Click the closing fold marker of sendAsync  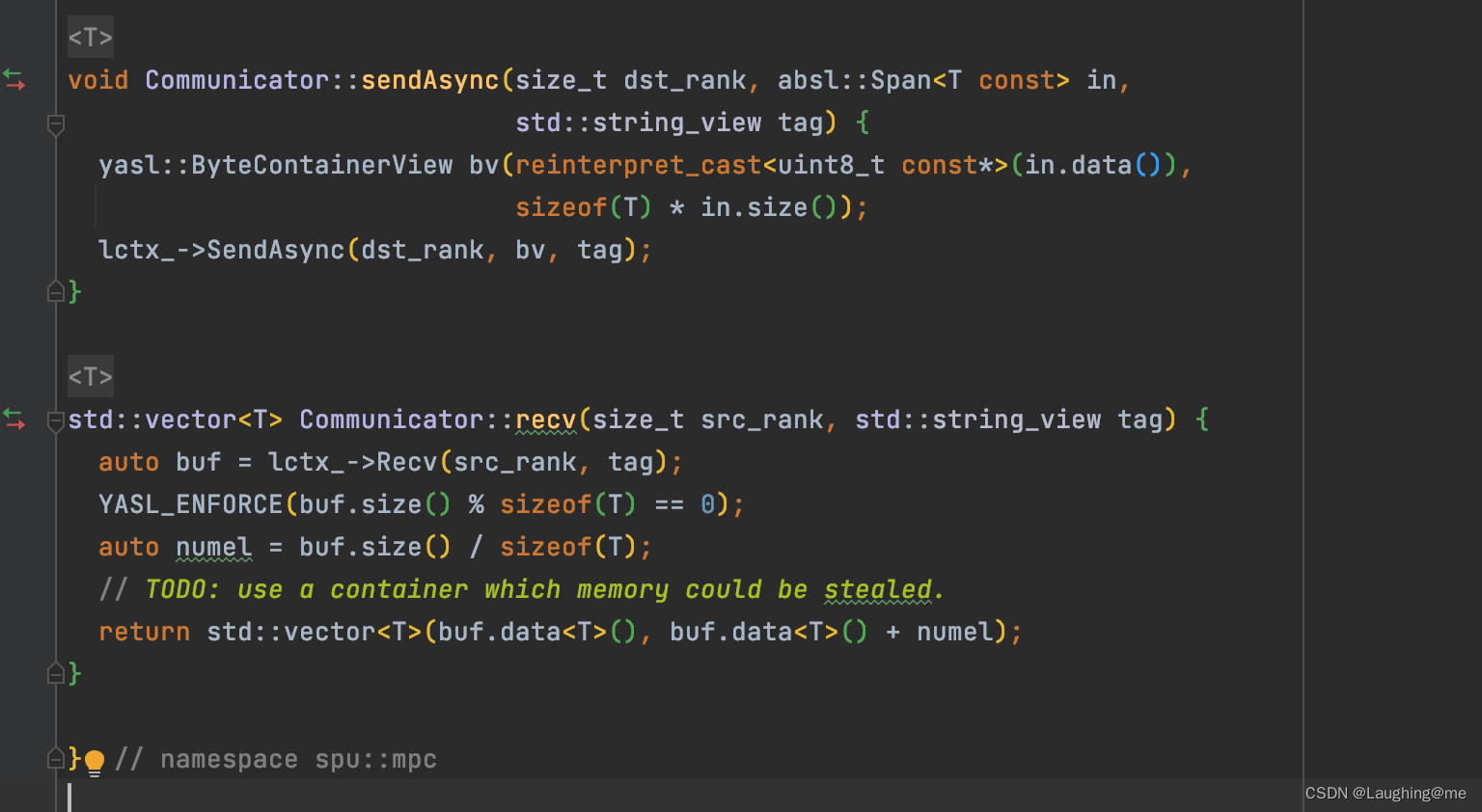(56, 291)
